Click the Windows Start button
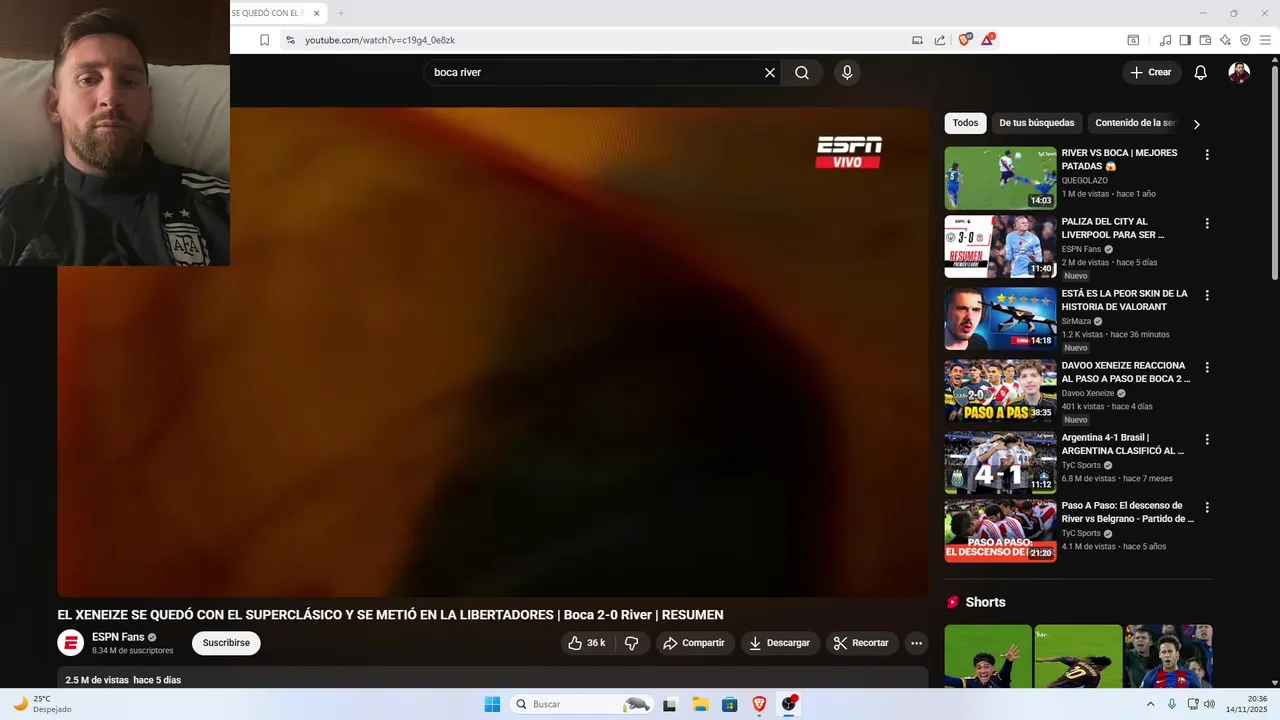Screen dimensions: 1280x720 coord(492,704)
